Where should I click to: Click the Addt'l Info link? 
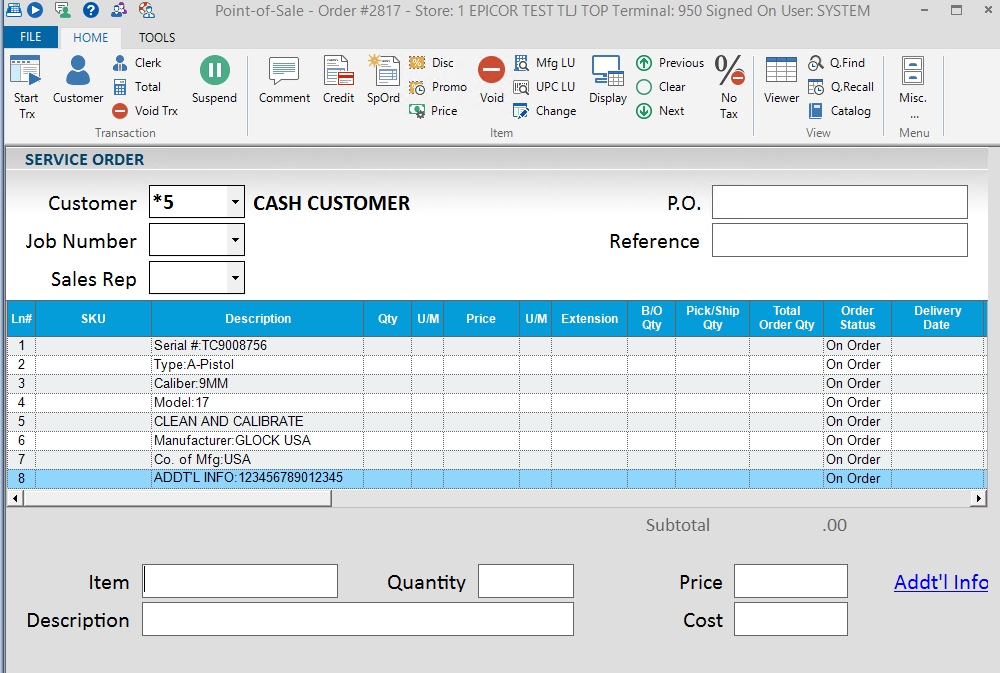point(940,582)
